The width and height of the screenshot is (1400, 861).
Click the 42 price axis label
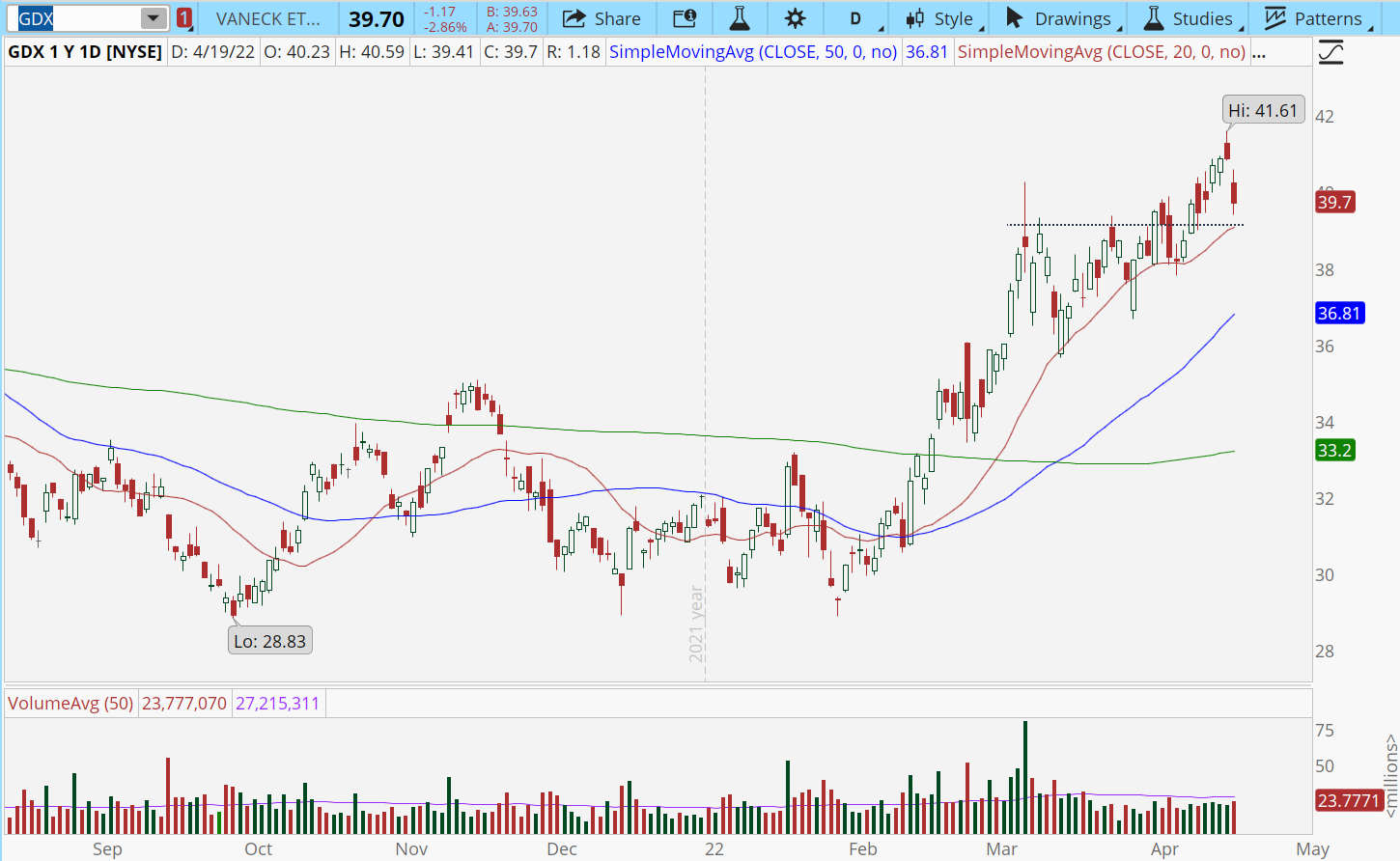pos(1325,117)
